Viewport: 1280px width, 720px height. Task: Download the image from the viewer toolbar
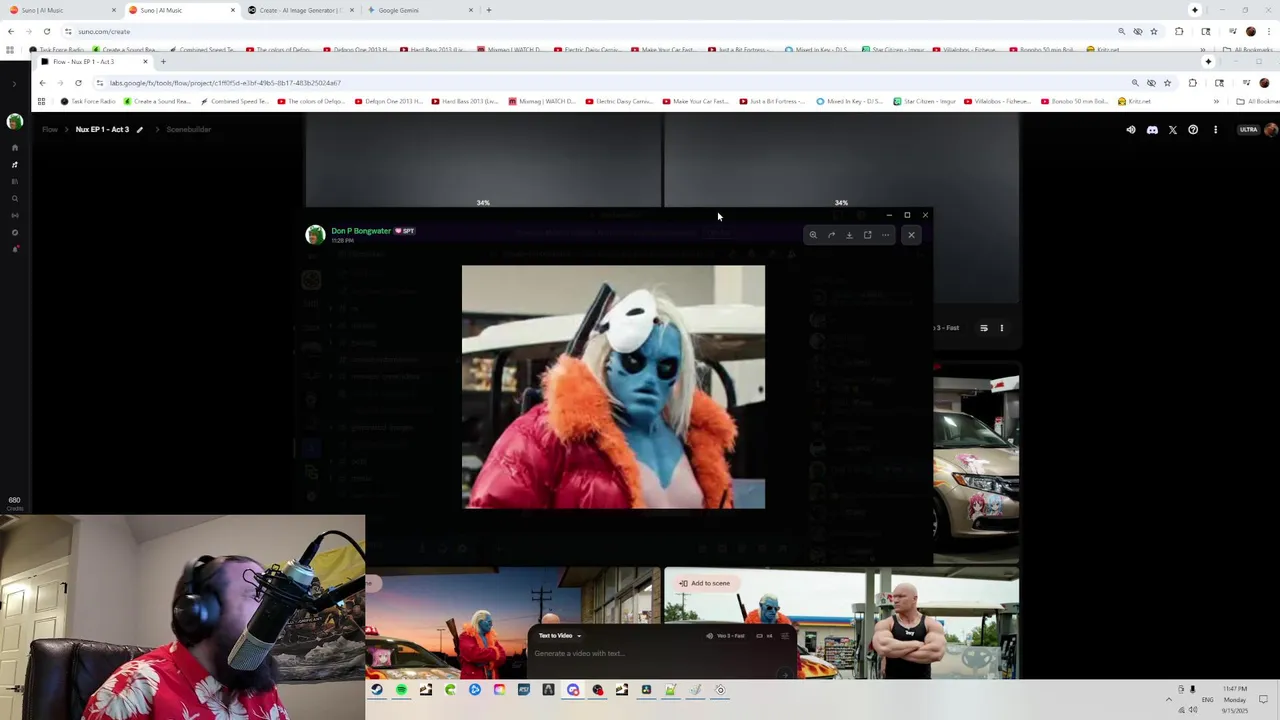(x=849, y=235)
